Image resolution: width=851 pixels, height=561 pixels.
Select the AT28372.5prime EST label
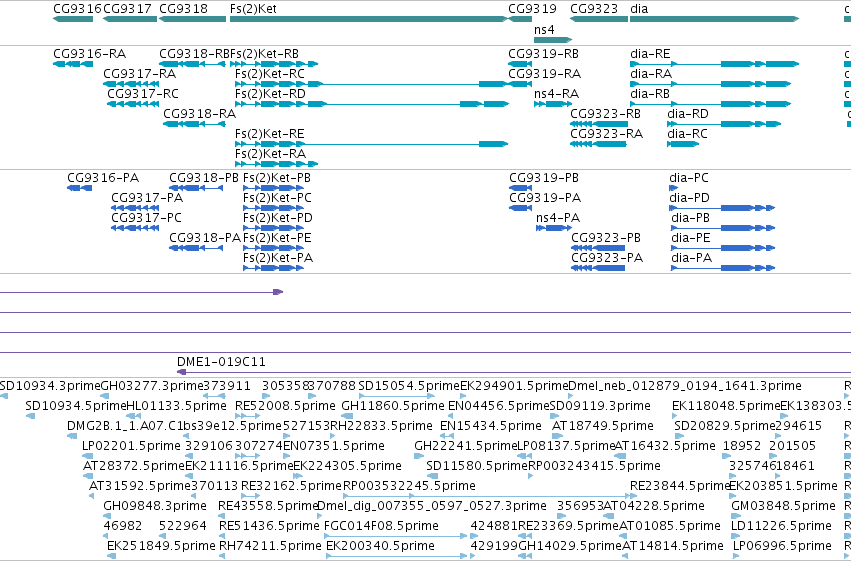pyautogui.click(x=134, y=466)
